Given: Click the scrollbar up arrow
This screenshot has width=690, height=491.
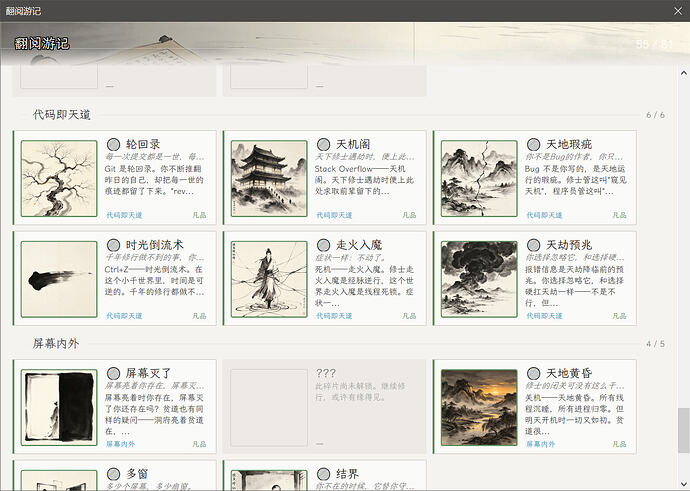Looking at the screenshot, I should (x=683, y=73).
